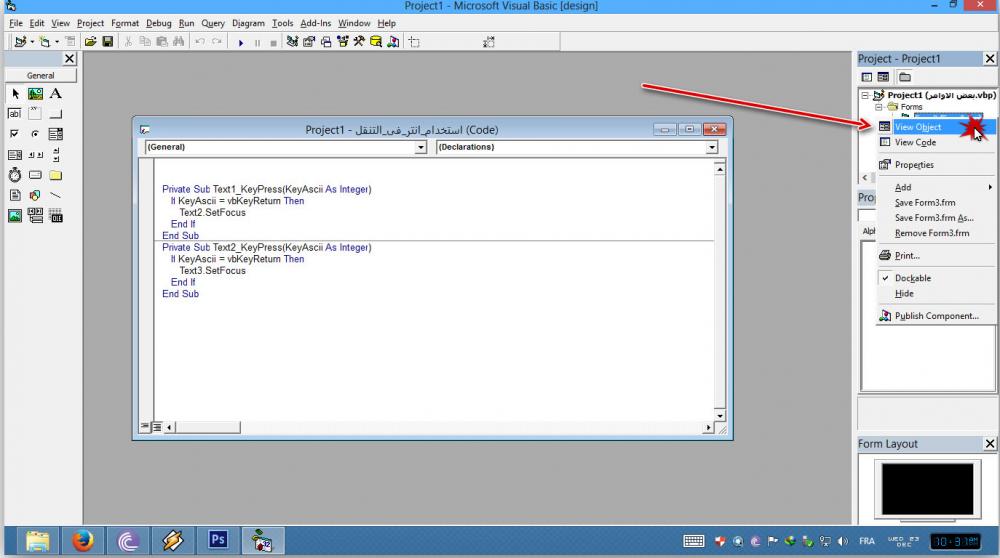This screenshot has height=558, width=1000.
Task: Open the Visual Component Manager toolbar icon
Action: pyautogui.click(x=393, y=41)
